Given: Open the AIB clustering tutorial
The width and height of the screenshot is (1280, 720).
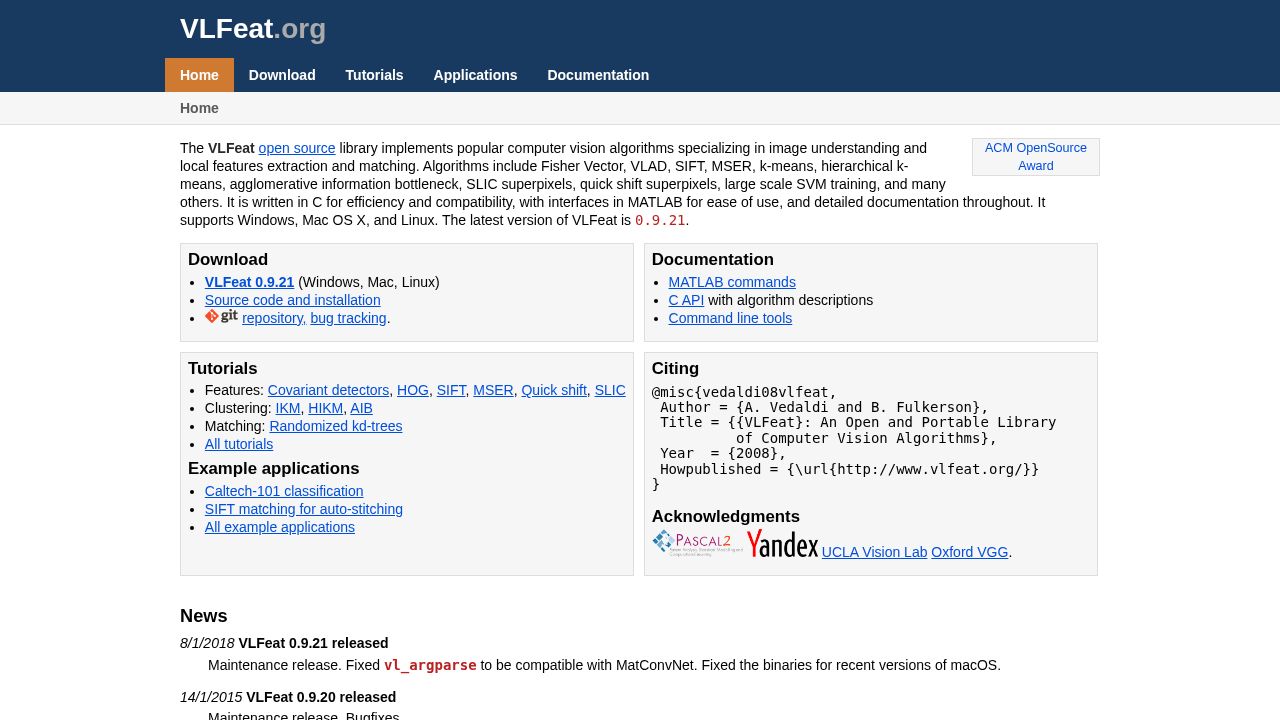Looking at the screenshot, I should click(x=361, y=408).
